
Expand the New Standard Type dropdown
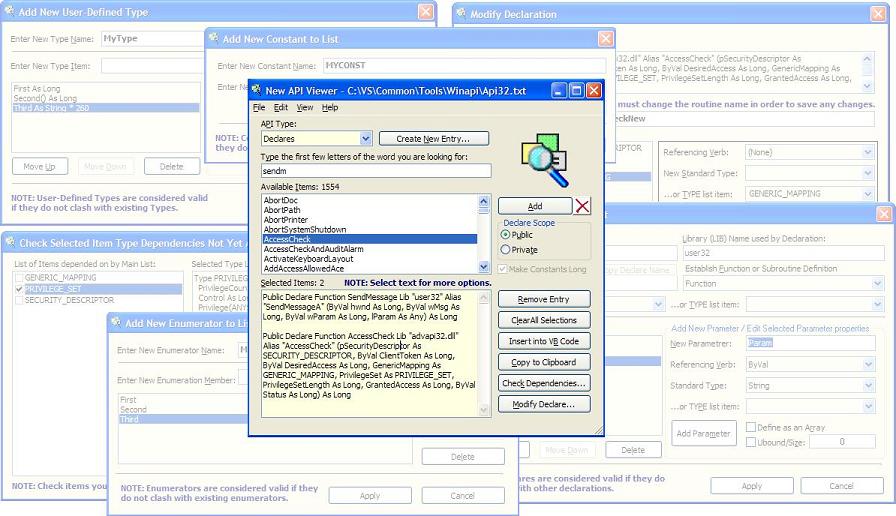[867, 173]
